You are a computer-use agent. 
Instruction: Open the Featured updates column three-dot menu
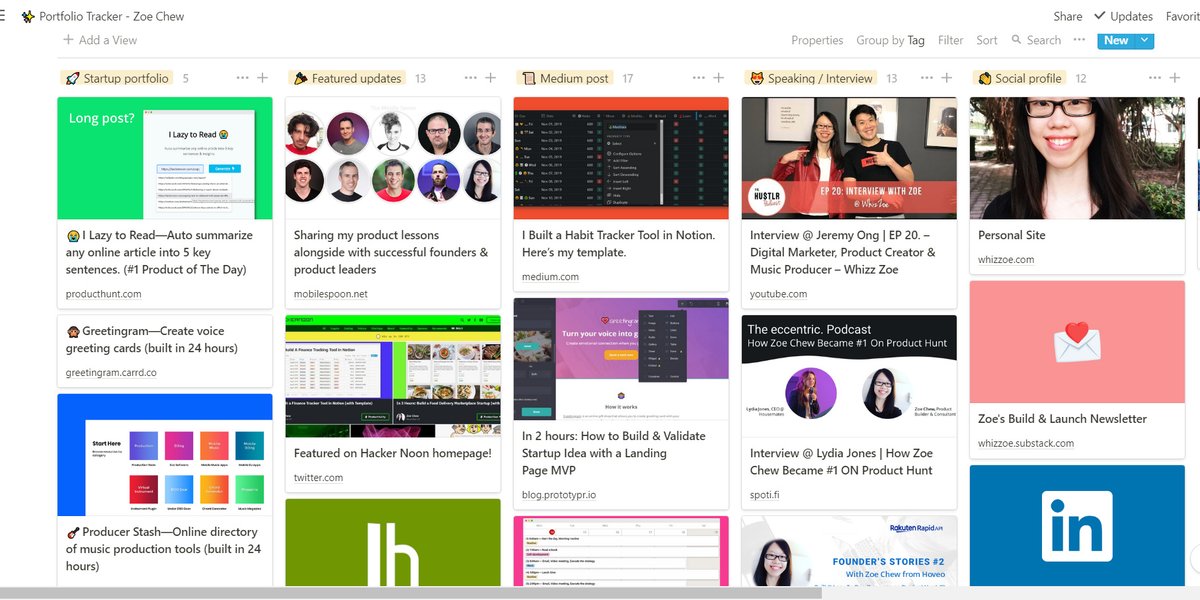click(470, 78)
